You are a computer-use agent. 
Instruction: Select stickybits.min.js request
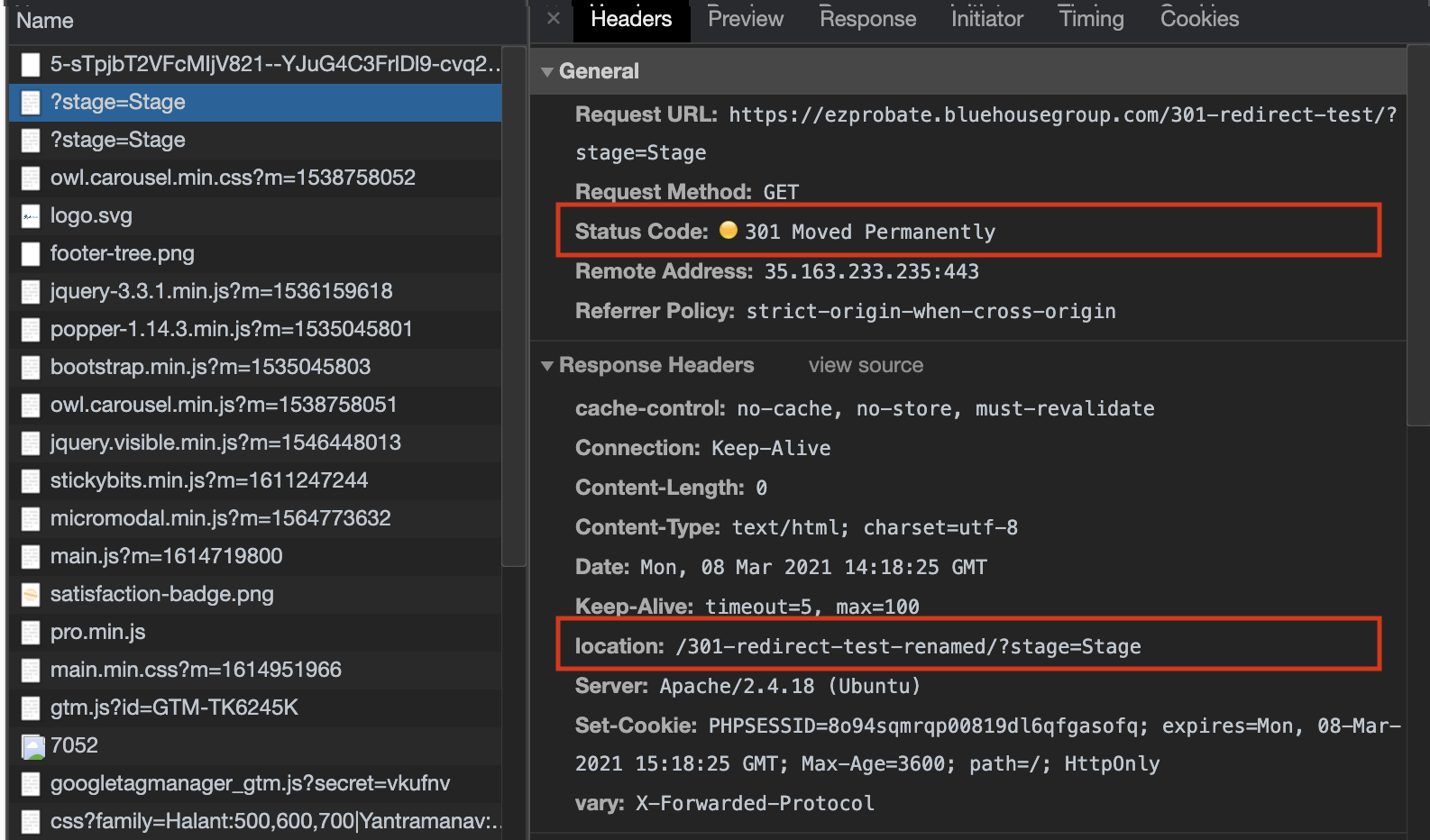(255, 480)
